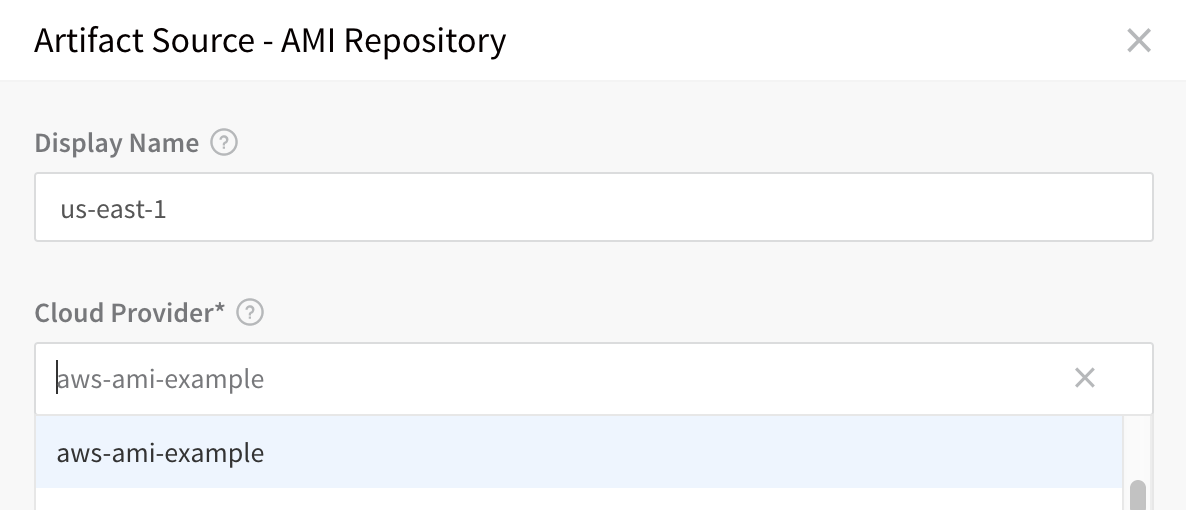1186x510 pixels.
Task: Click the Display Name label
Action: pos(116,142)
